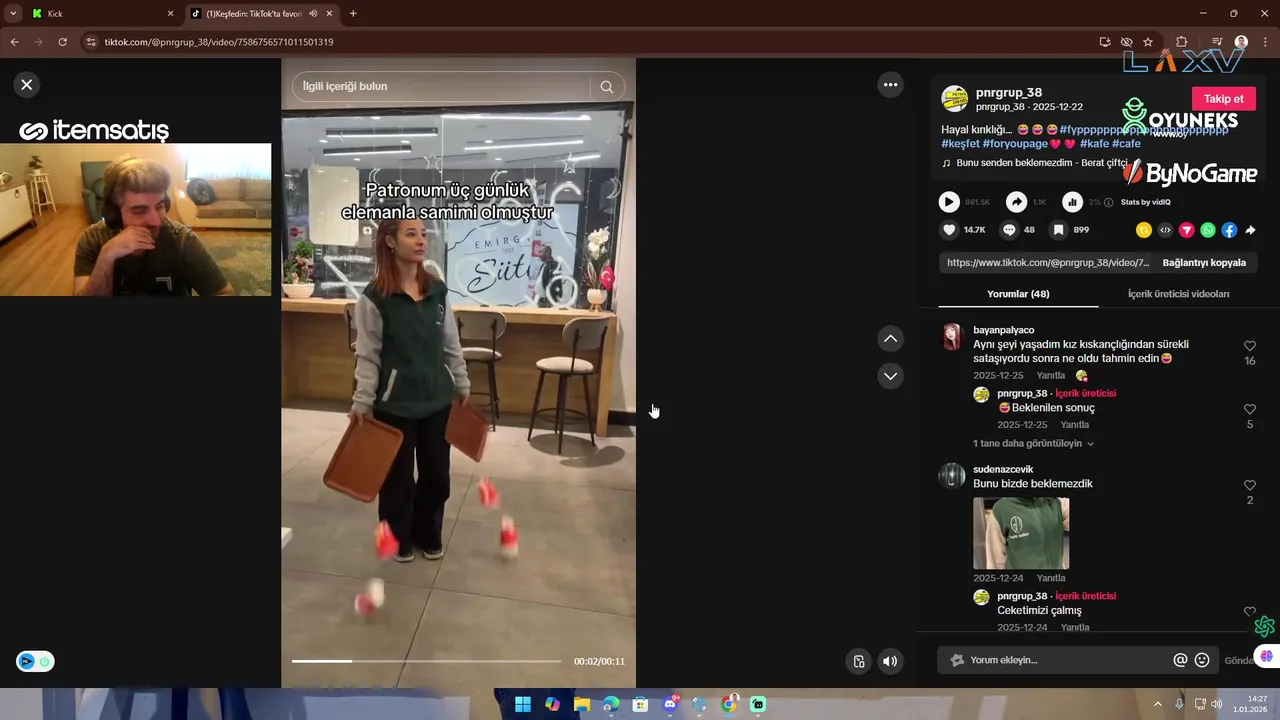Bookmark page with star icon
1280x720 pixels.
(x=1148, y=42)
